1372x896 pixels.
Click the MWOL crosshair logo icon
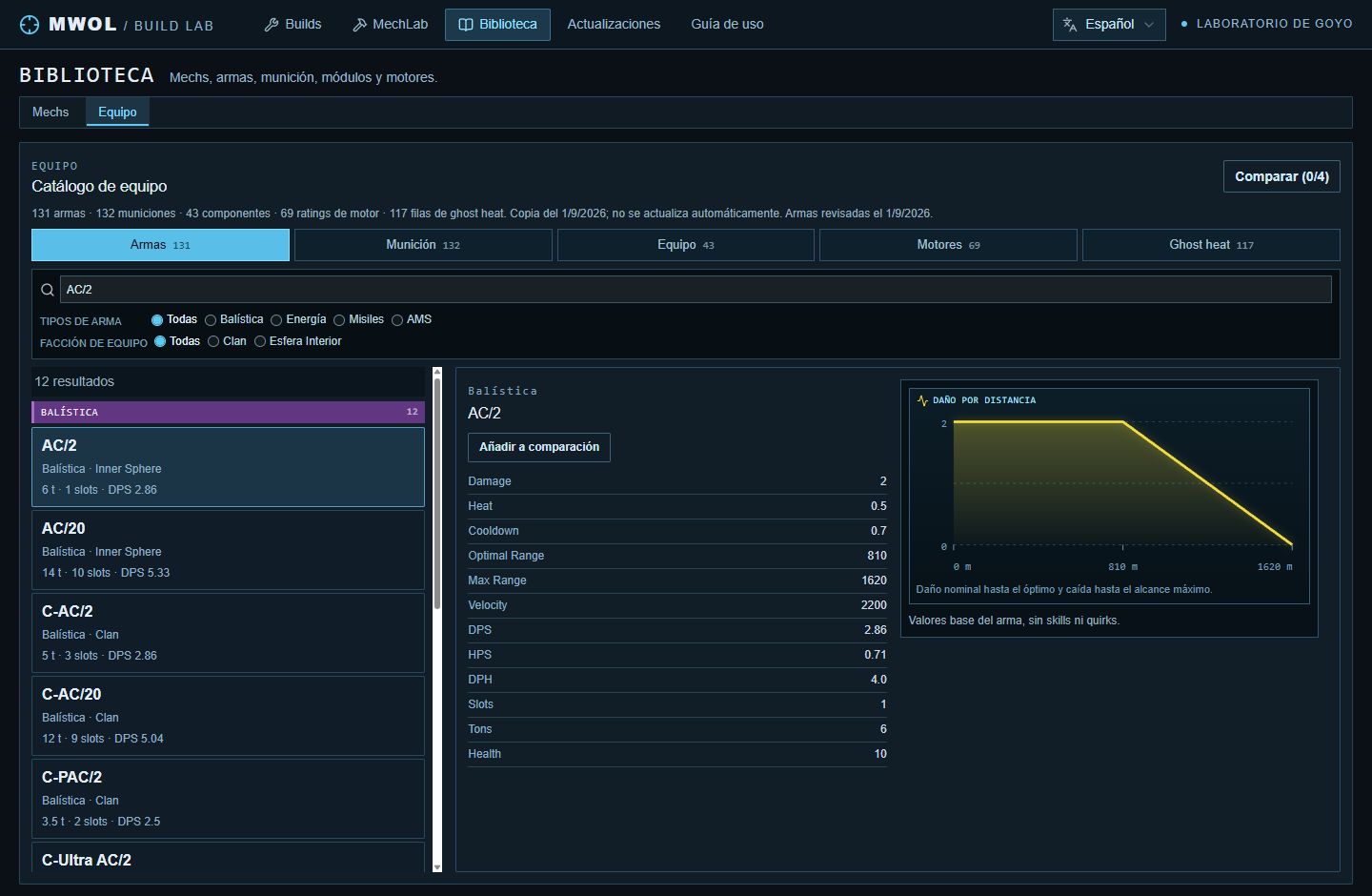30,25
